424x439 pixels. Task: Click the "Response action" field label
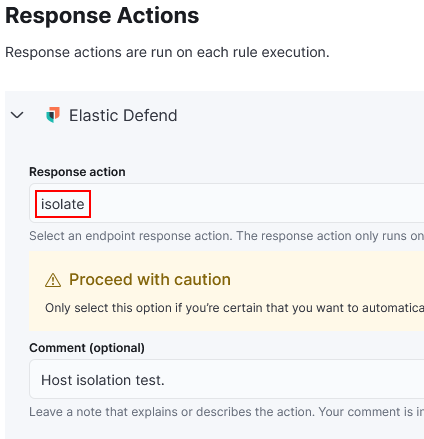[x=77, y=172]
